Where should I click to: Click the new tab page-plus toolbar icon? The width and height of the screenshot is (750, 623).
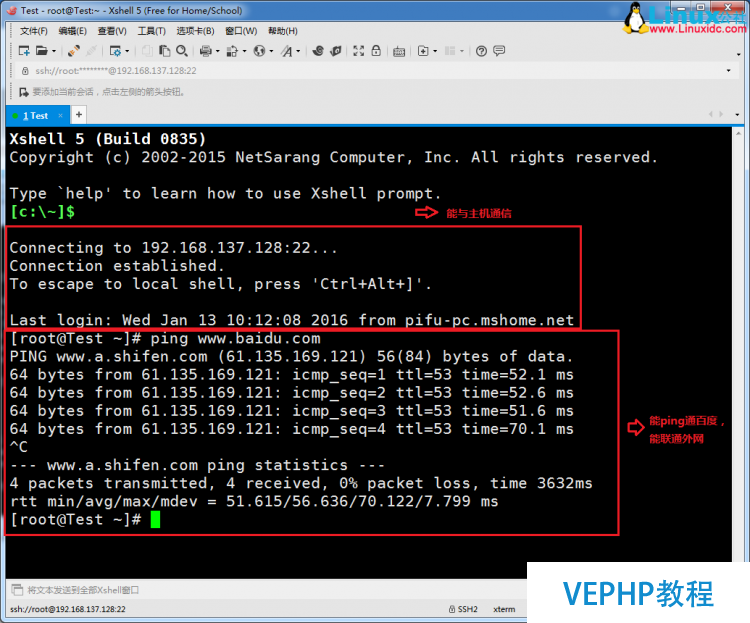point(423,51)
